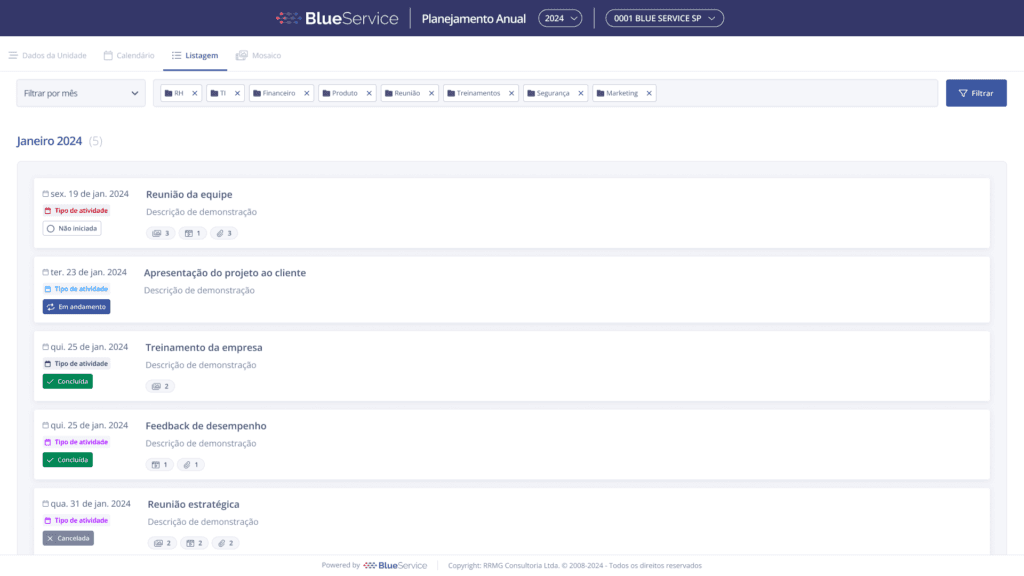Click attachments count 2 on Reunião estratégica

coord(225,543)
